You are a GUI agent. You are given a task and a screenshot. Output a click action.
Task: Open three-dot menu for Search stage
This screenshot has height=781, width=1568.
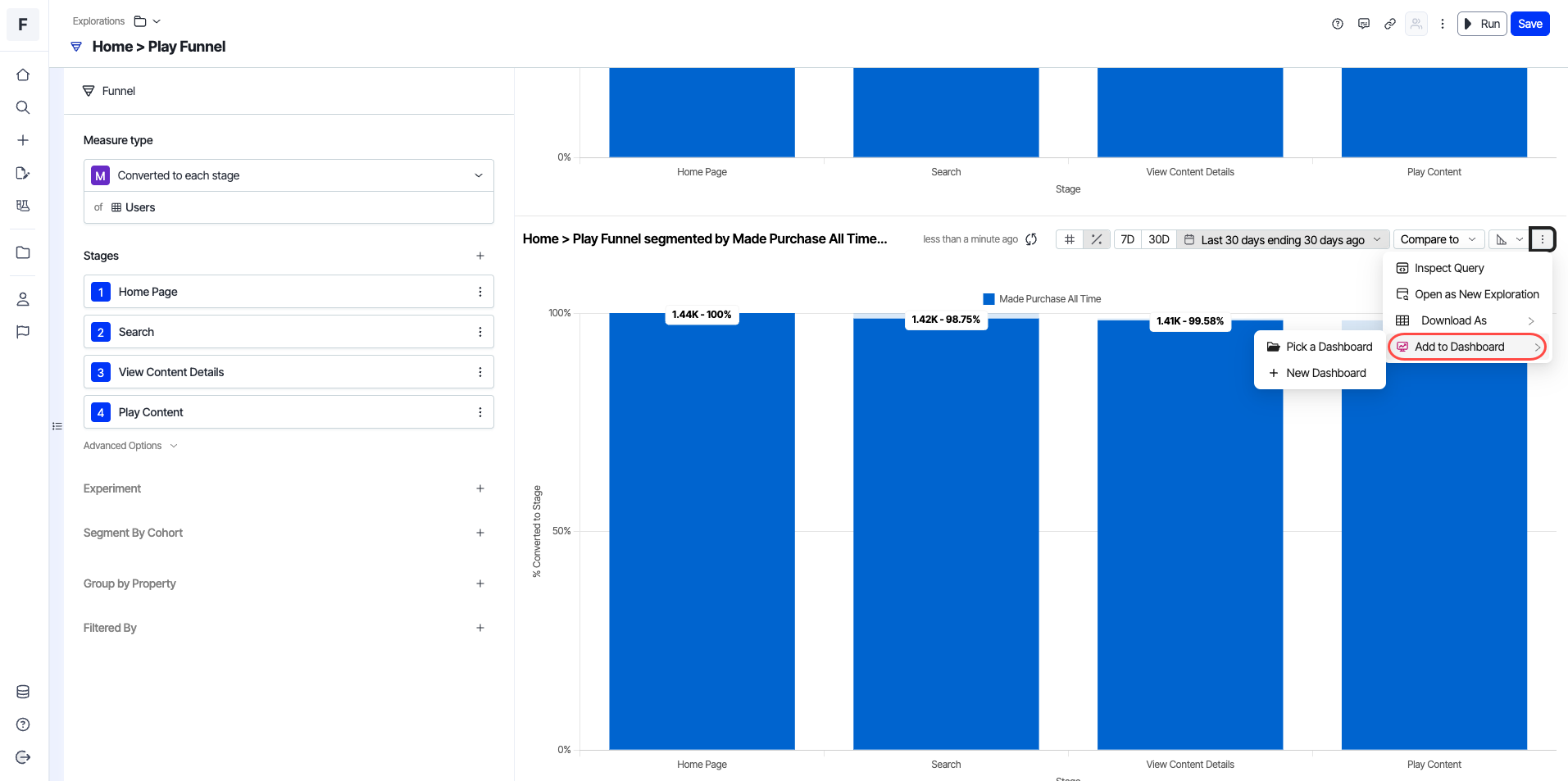click(x=480, y=332)
